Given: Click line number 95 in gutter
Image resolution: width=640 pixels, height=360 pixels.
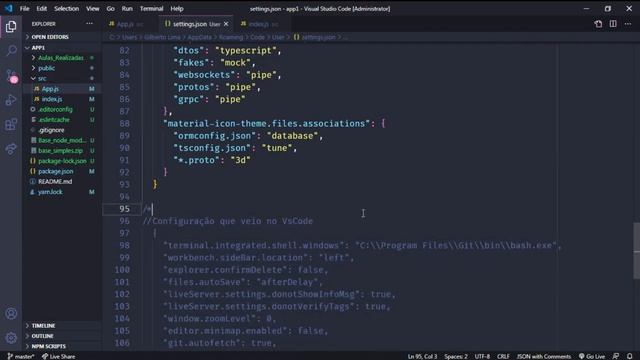Looking at the screenshot, I should tap(124, 209).
